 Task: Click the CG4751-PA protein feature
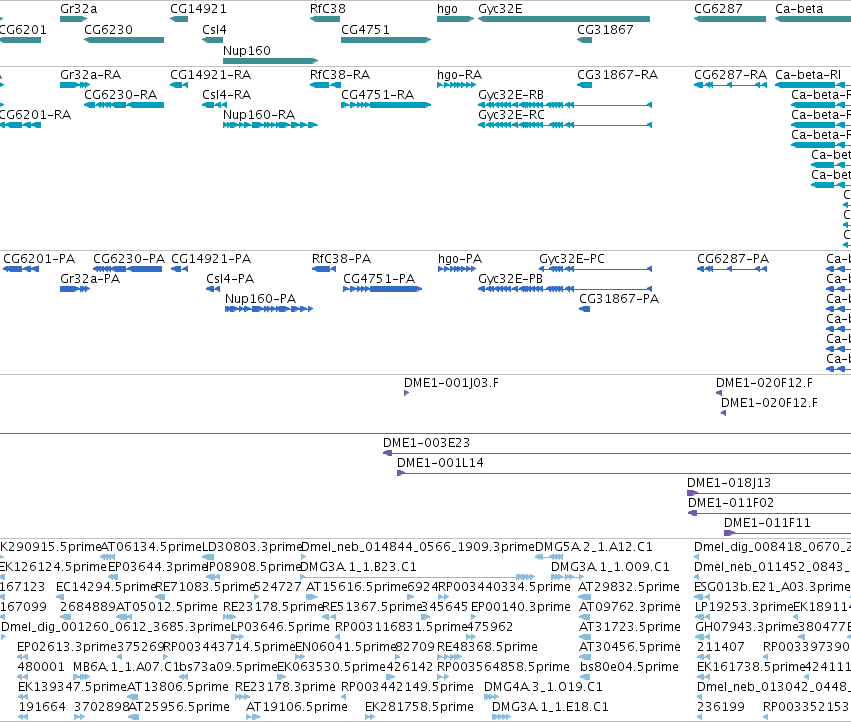click(x=383, y=289)
